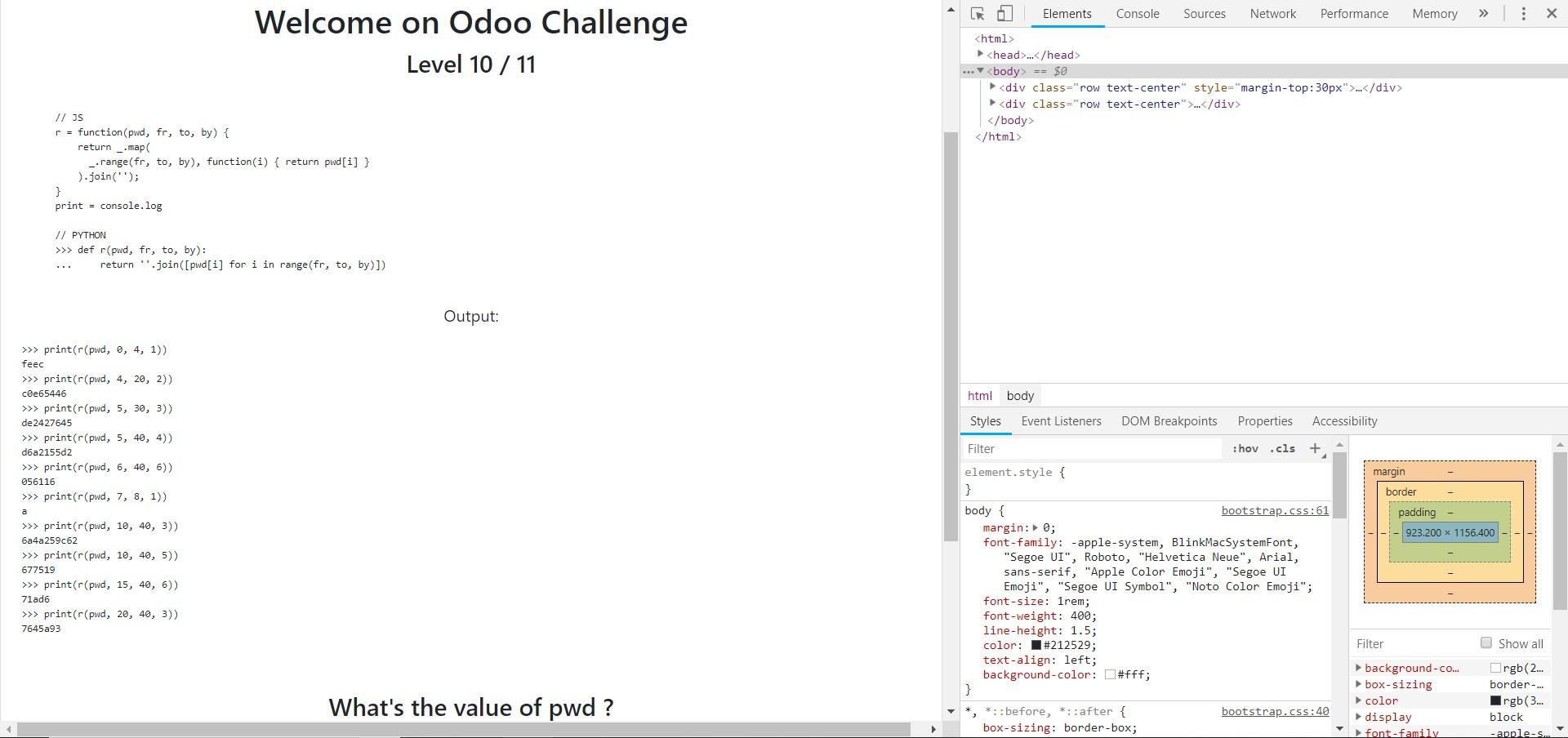Expand the margin shorthand in the body rule
Screen dimensions: 1568x738
1037,527
